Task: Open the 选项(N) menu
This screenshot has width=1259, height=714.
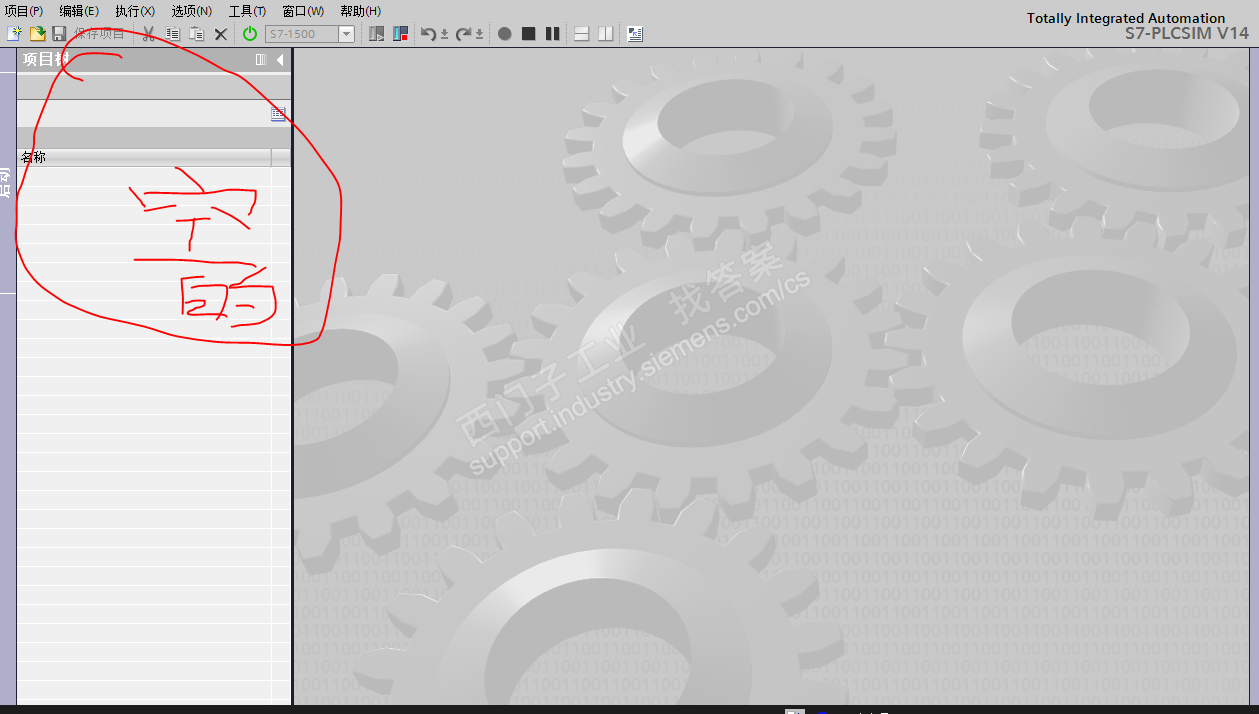Action: coord(192,11)
